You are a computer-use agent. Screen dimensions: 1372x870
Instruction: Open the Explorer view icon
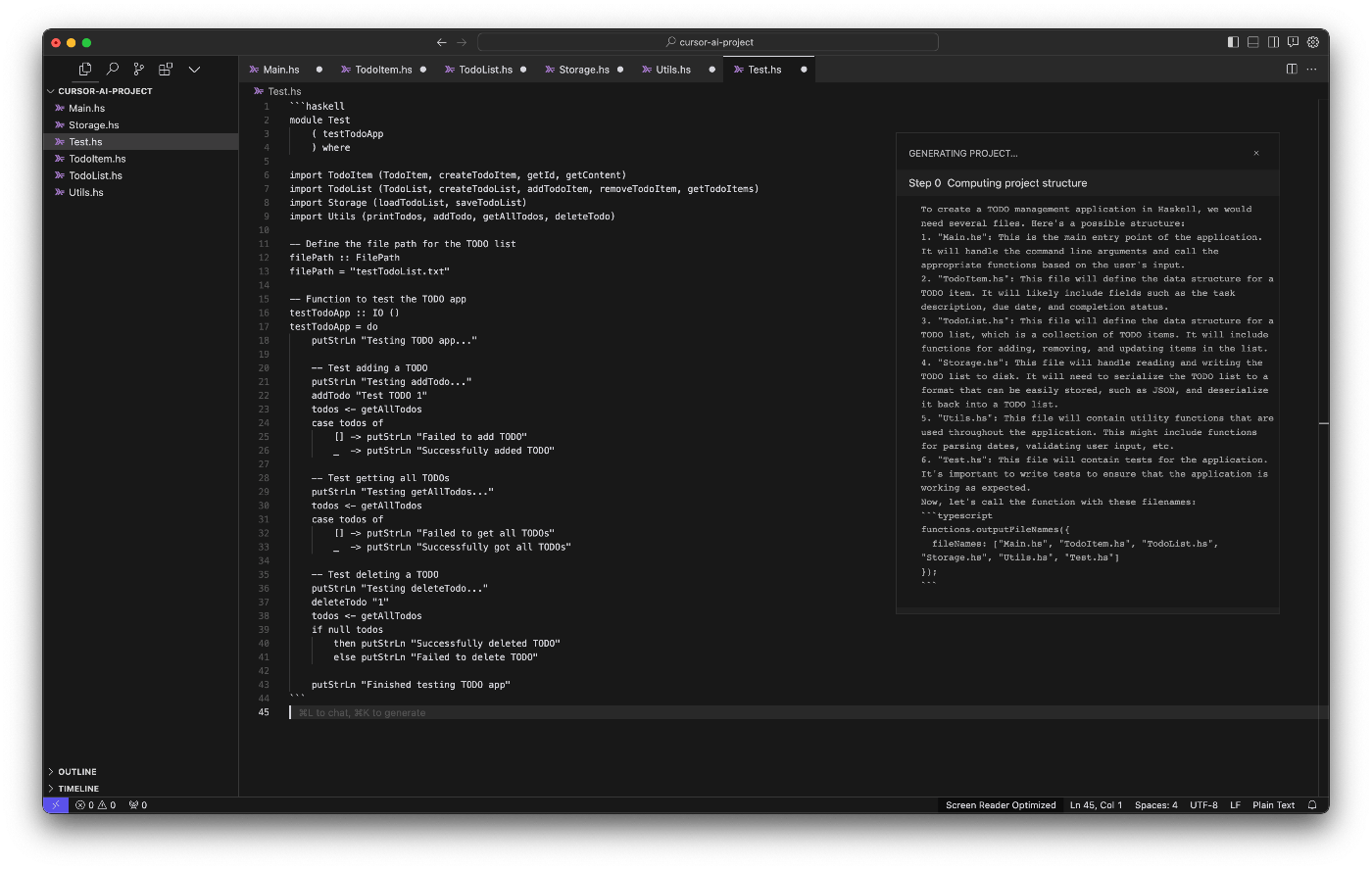coord(85,69)
